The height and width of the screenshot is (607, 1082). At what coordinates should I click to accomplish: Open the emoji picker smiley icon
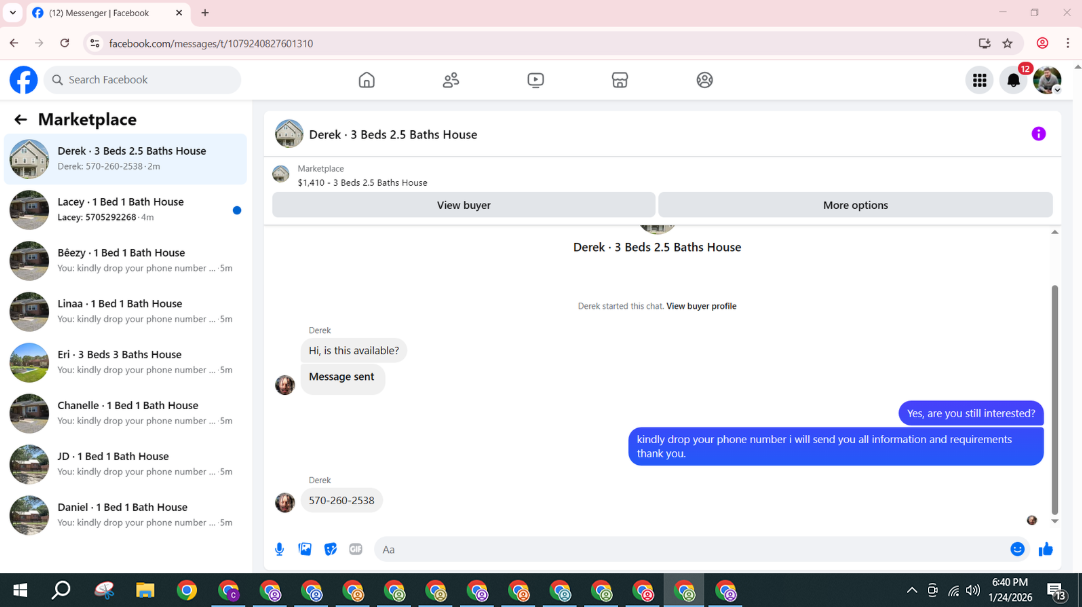pyautogui.click(x=1017, y=549)
